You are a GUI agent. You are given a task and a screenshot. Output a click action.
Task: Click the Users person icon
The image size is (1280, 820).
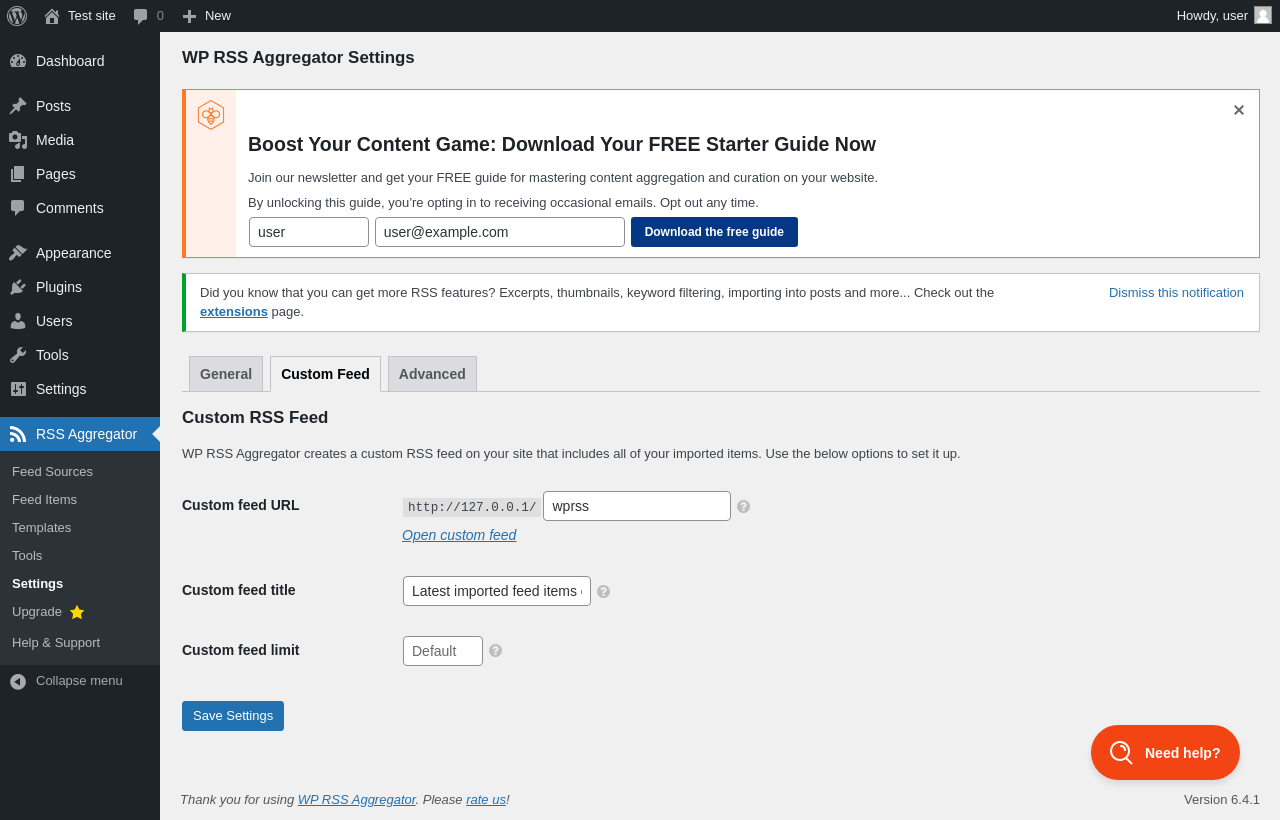coord(18,321)
